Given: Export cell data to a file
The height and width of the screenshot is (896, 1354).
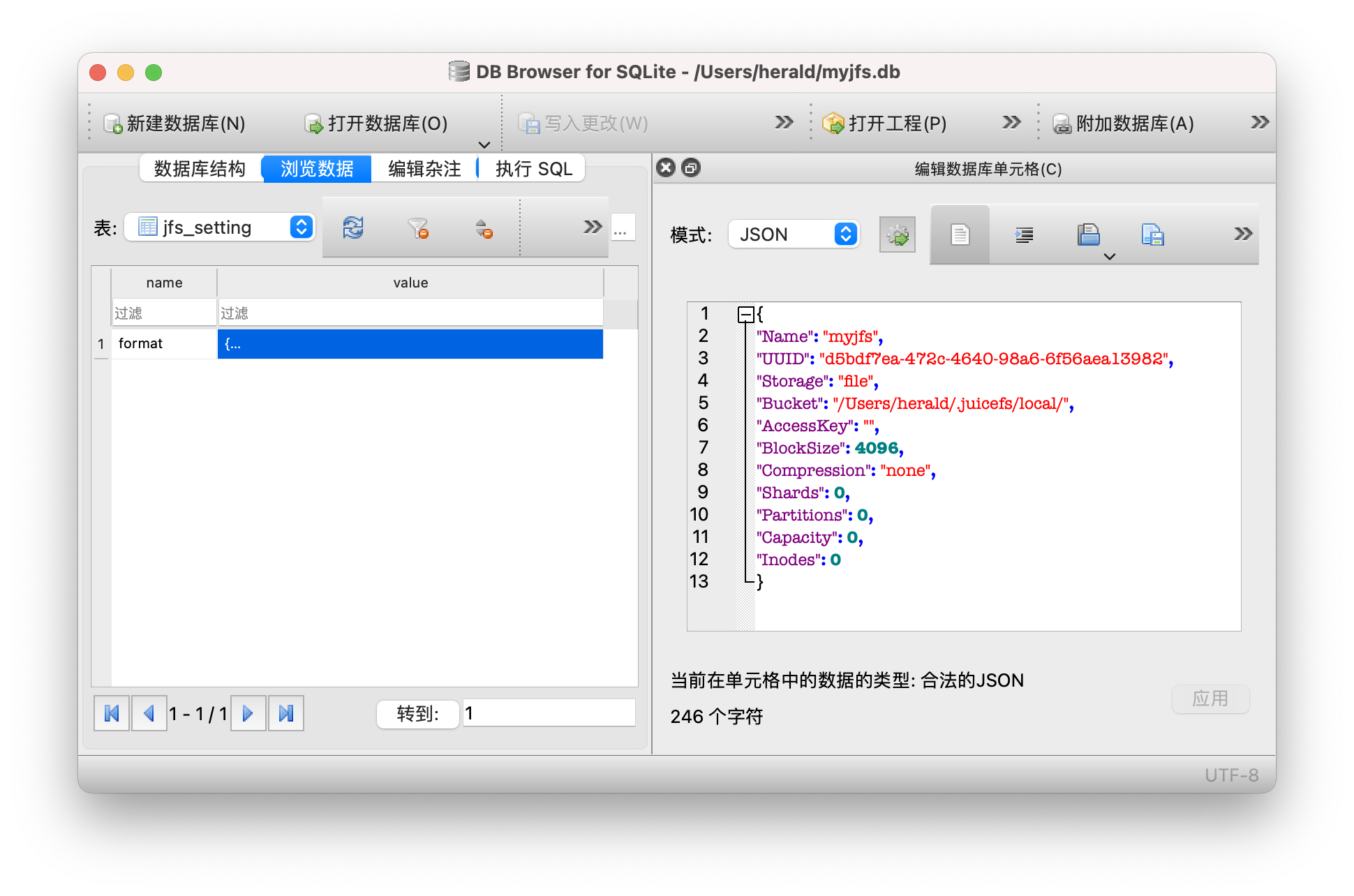Looking at the screenshot, I should tap(1152, 234).
